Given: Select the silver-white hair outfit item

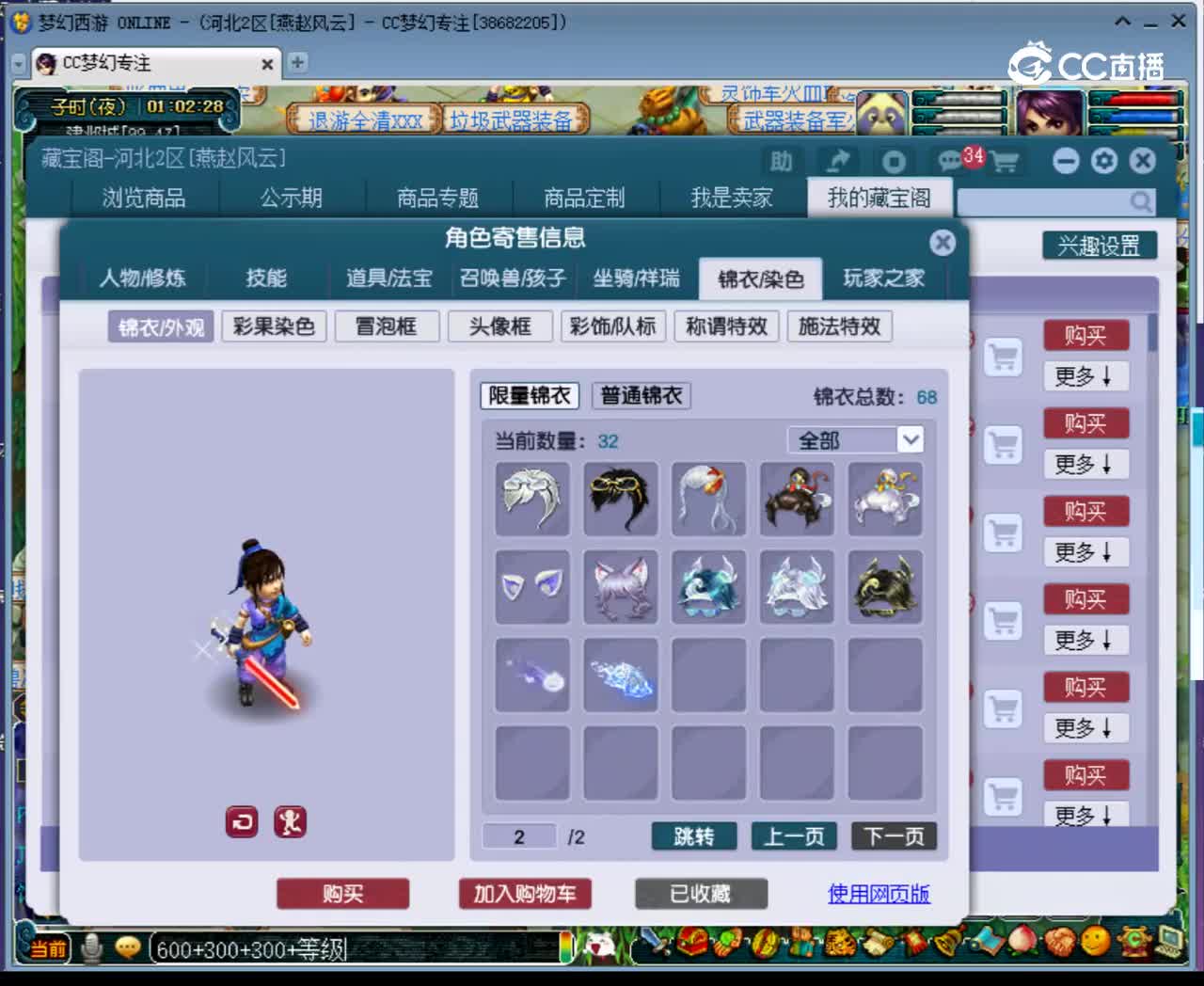Looking at the screenshot, I should 532,500.
